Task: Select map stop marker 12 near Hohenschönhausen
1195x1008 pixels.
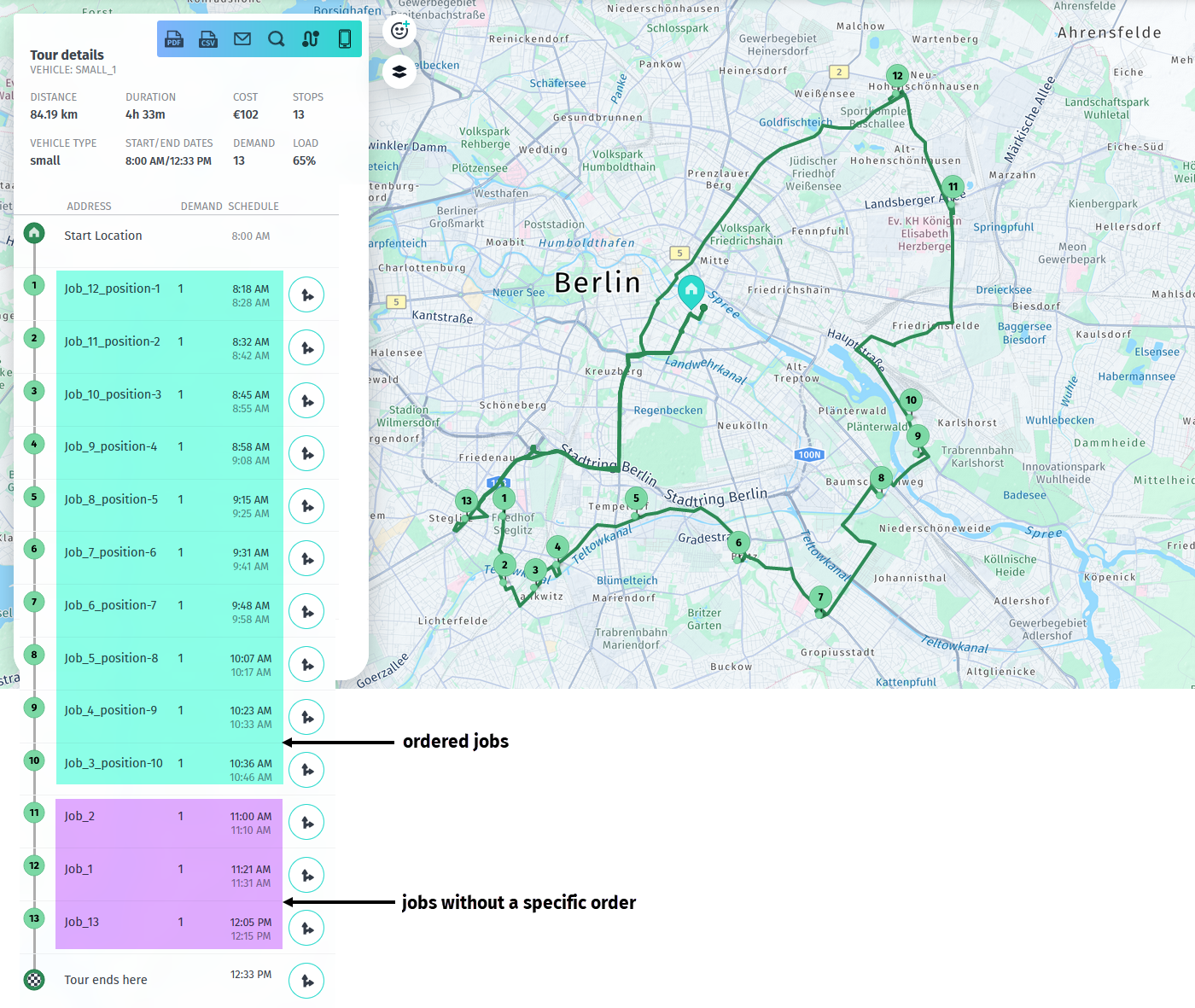Action: point(897,76)
